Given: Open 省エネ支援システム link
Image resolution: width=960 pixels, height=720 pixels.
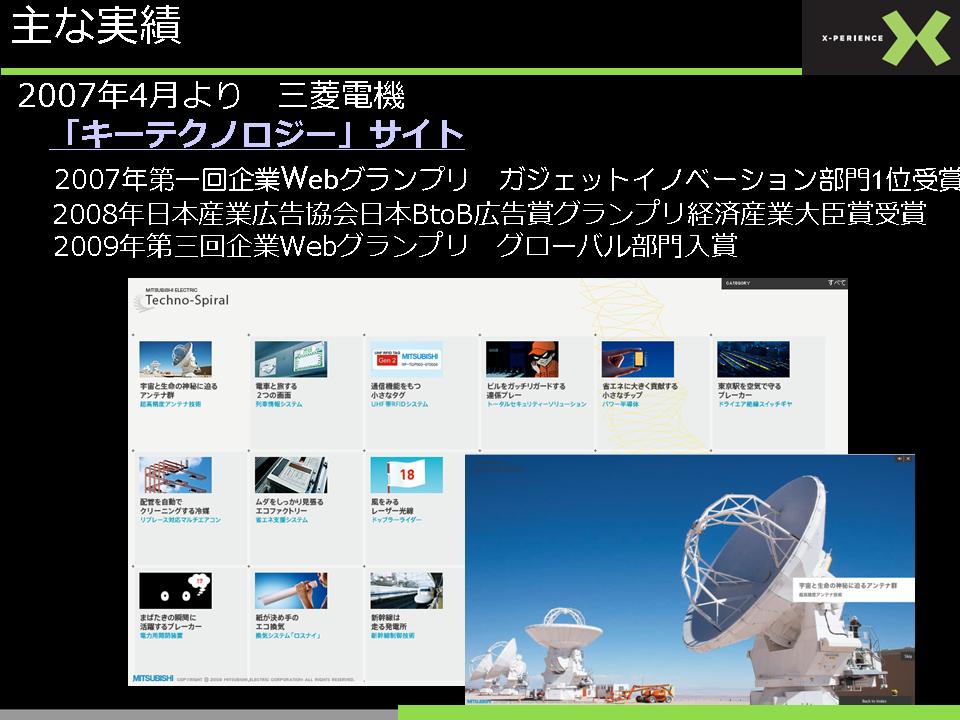Looking at the screenshot, I should pyautogui.click(x=282, y=520).
